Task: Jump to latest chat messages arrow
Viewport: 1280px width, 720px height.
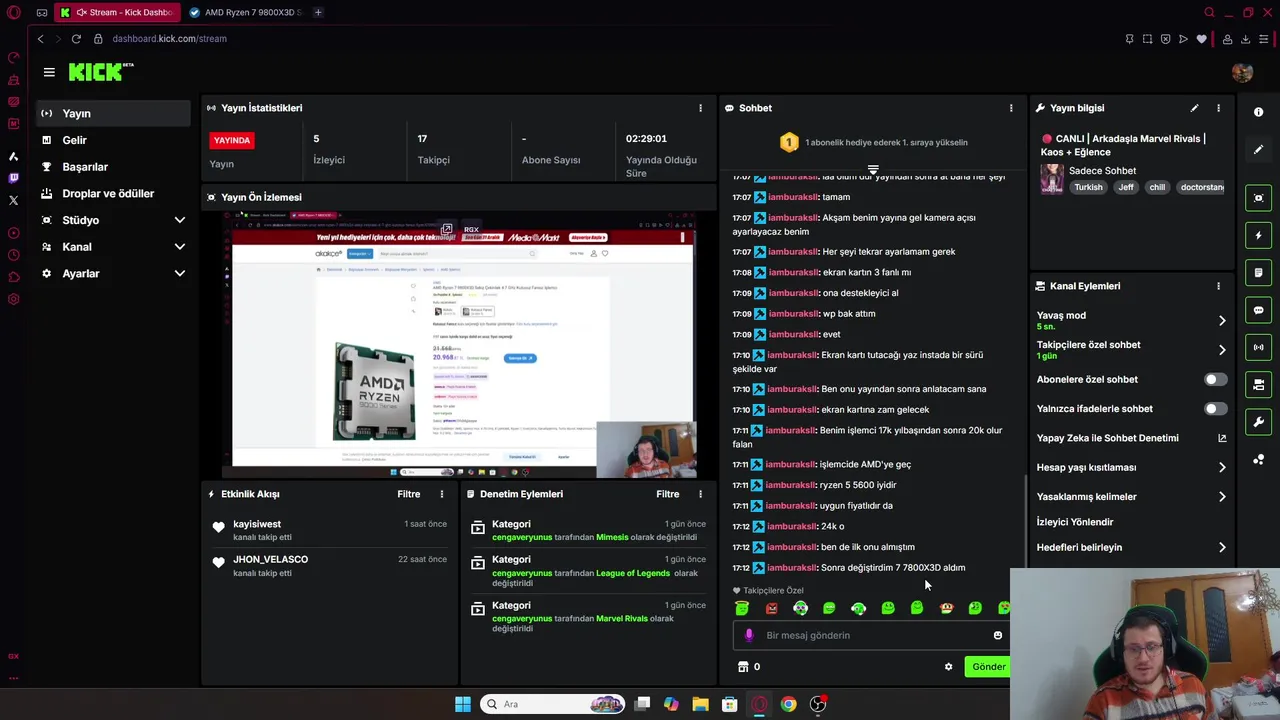Action: click(873, 170)
